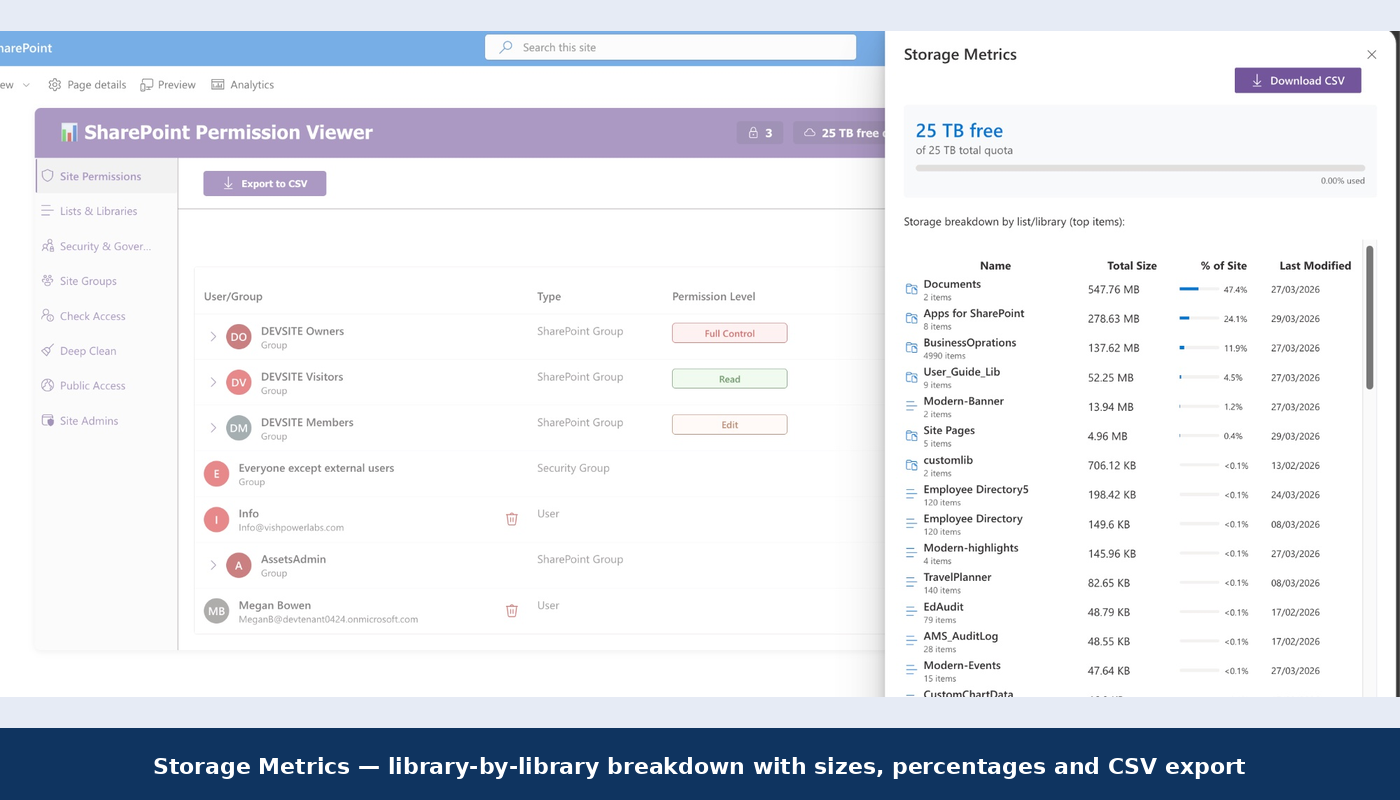1400x800 pixels.
Task: Click the lock icon badge showing 3
Action: pos(760,133)
